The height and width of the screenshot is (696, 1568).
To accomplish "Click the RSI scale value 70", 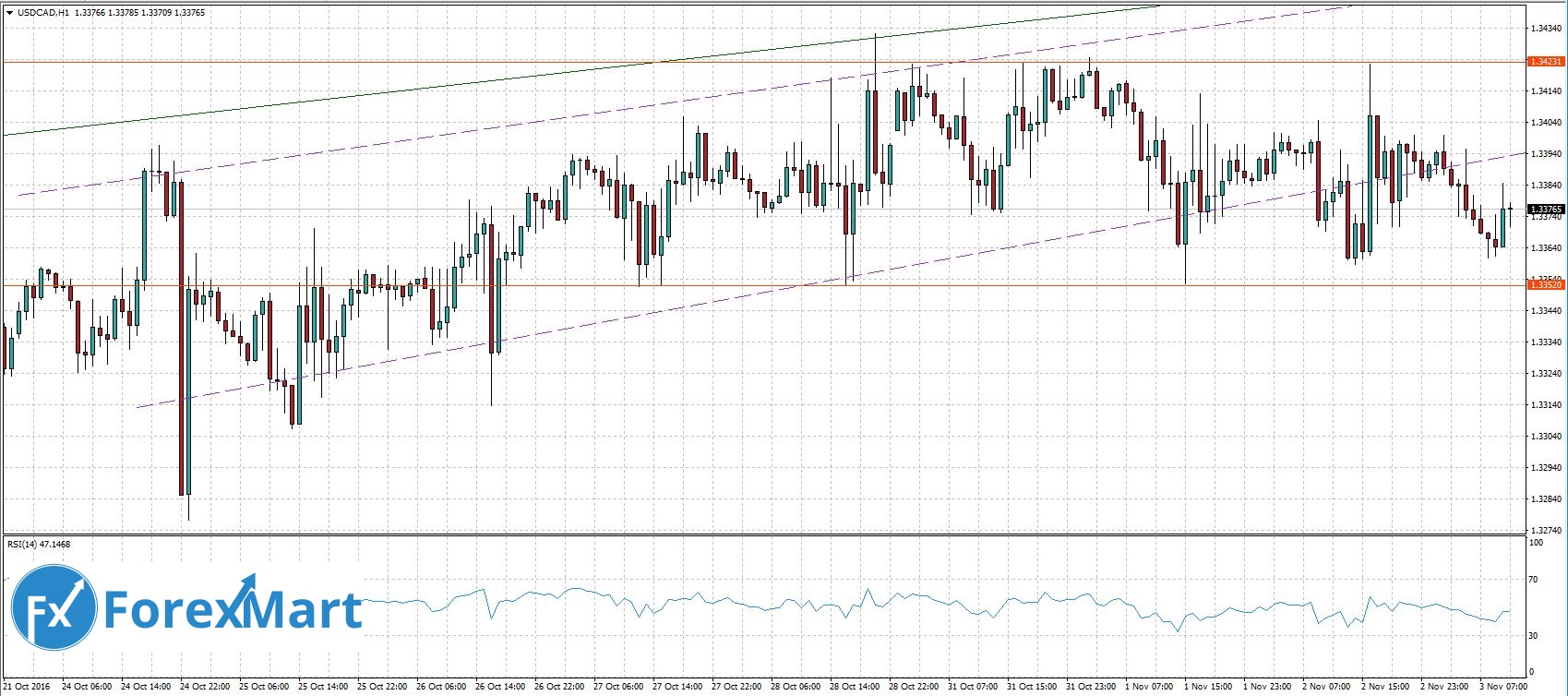I will (1535, 580).
